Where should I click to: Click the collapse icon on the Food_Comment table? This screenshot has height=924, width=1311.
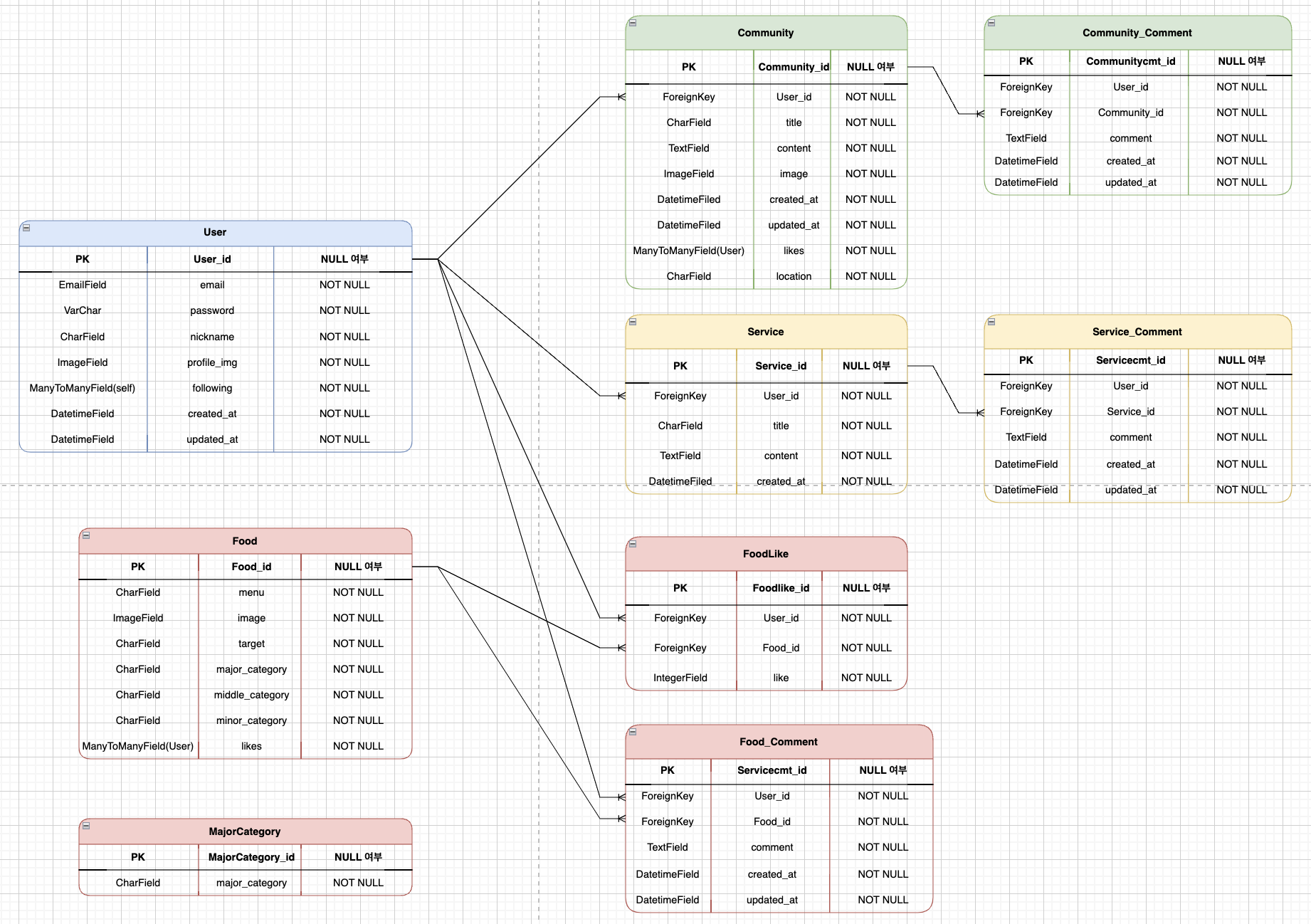point(634,732)
